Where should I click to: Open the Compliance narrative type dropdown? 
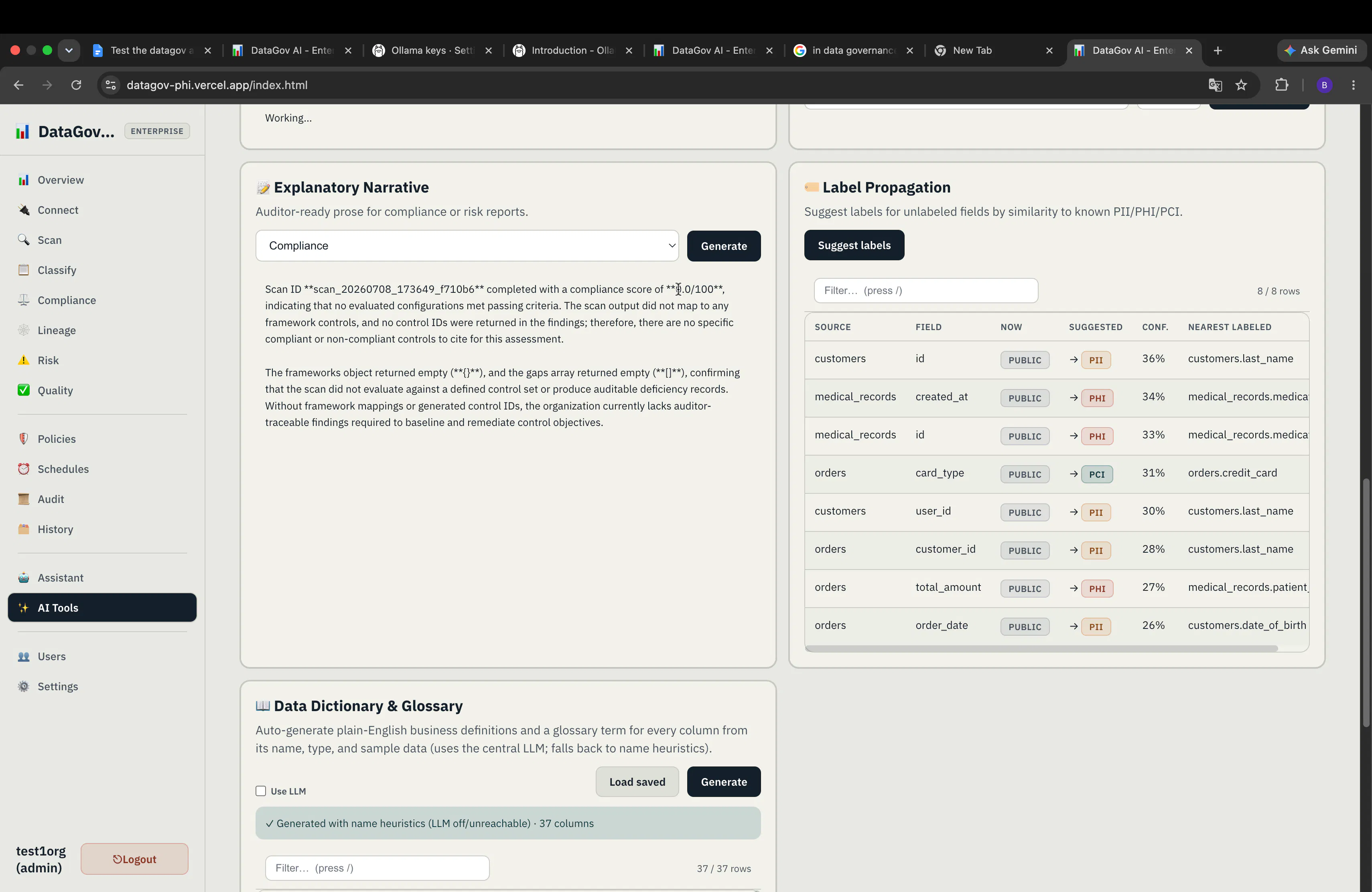(467, 245)
